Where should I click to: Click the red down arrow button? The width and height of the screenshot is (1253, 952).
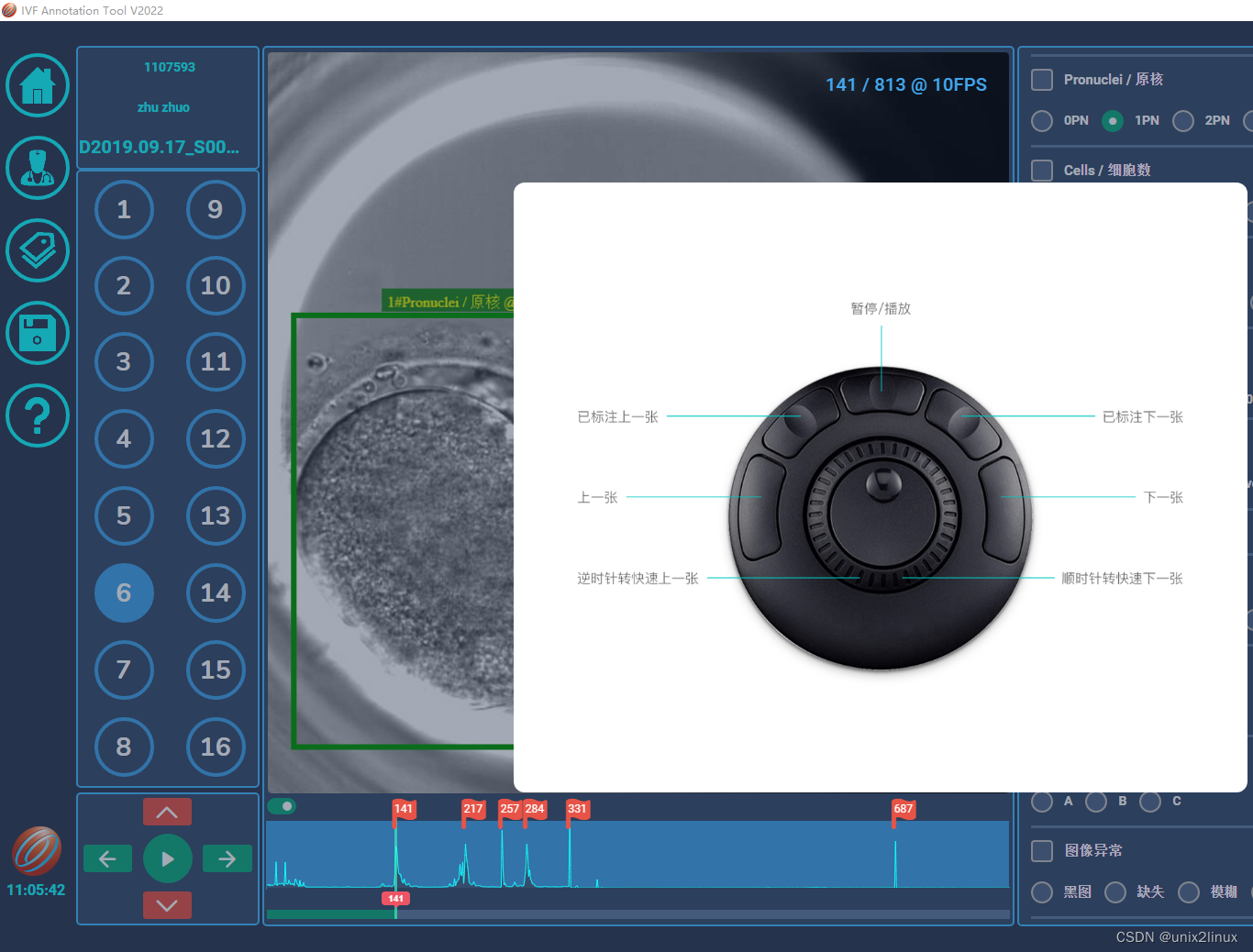pos(167,905)
